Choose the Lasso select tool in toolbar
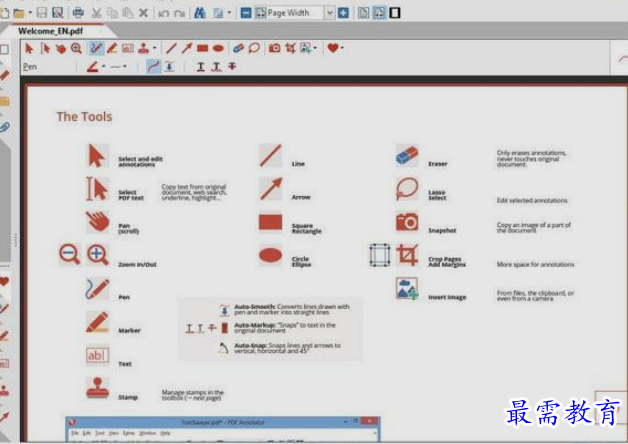 254,48
